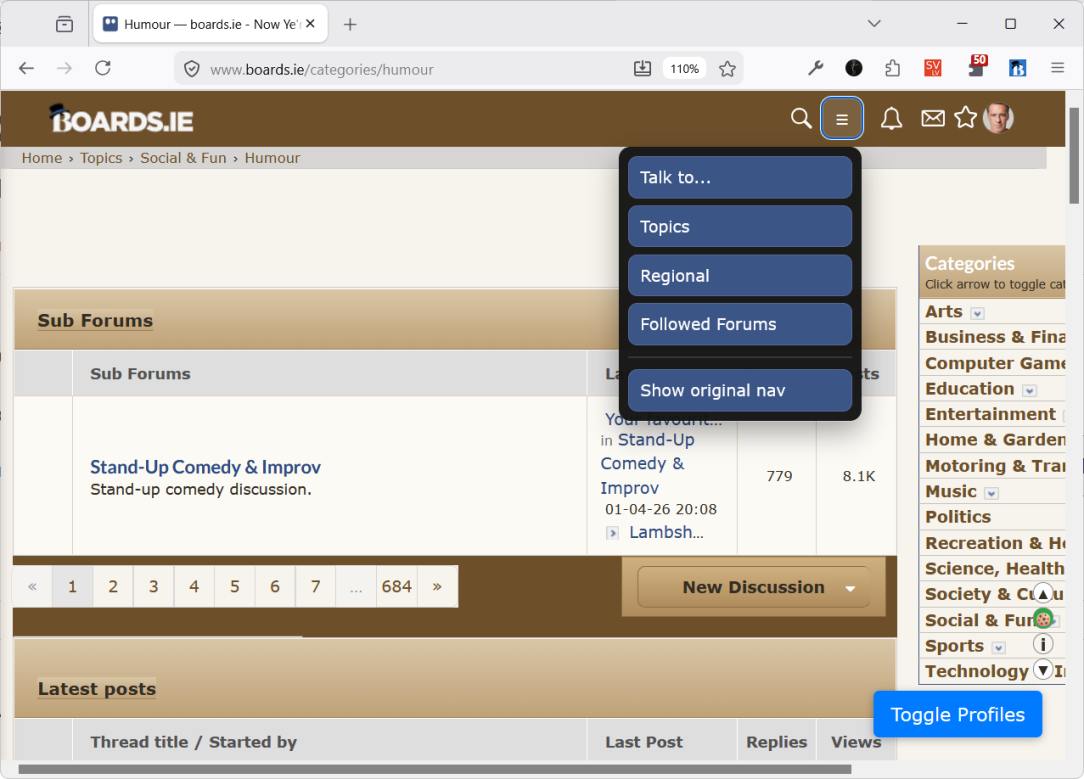Switch to the Humour browser tab
The image size is (1084, 779).
210,24
